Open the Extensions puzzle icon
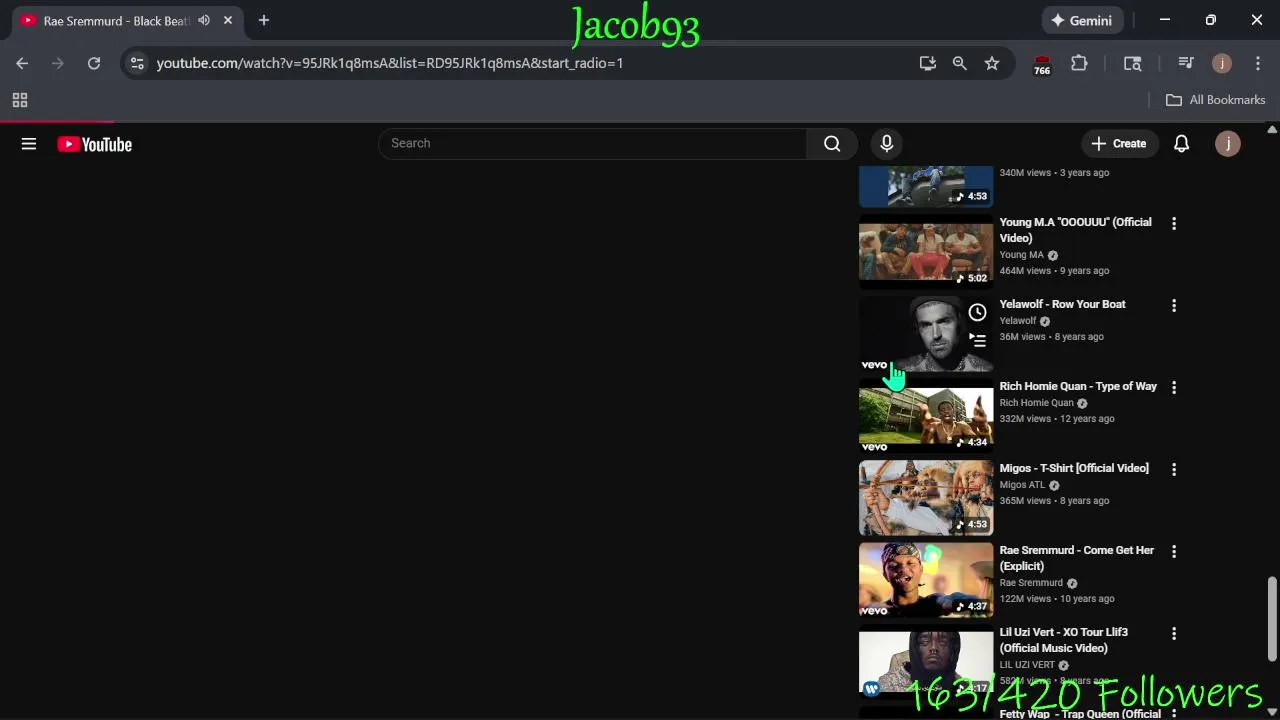Screen dimensions: 1280x720 pyautogui.click(x=1079, y=63)
